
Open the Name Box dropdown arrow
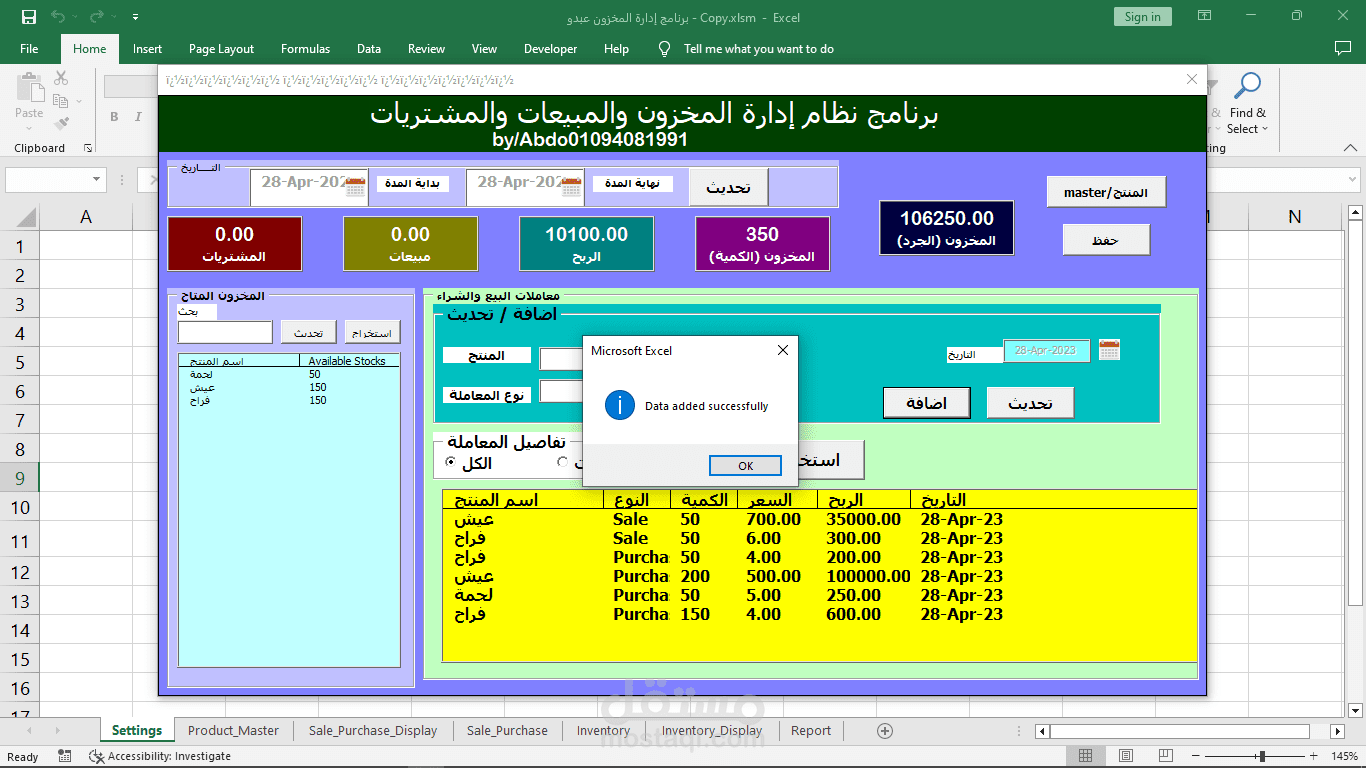[x=97, y=180]
